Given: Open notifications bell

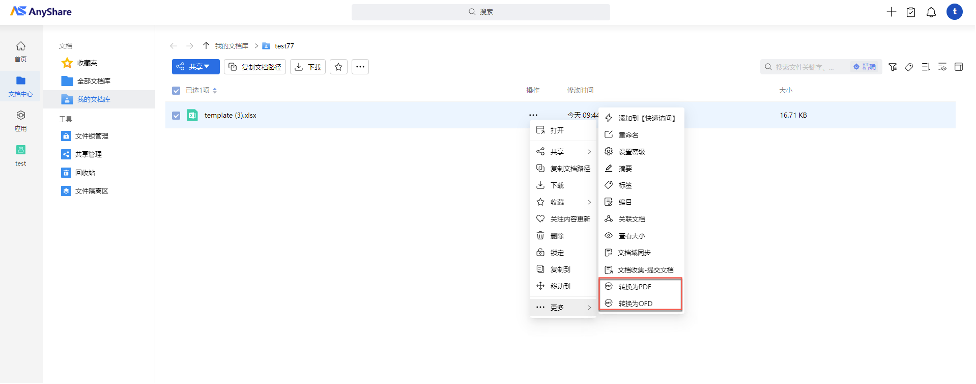Looking at the screenshot, I should 931,12.
